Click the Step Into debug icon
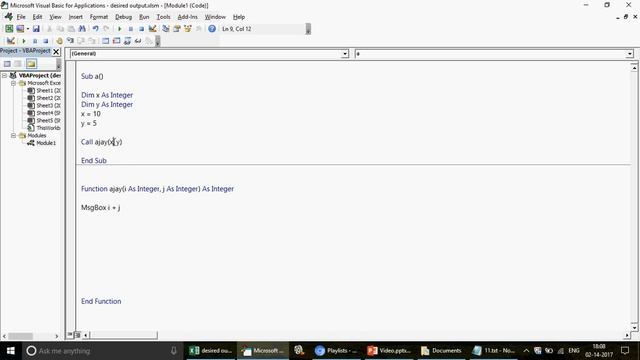Image resolution: width=640 pixels, height=360 pixels. pos(70,41)
